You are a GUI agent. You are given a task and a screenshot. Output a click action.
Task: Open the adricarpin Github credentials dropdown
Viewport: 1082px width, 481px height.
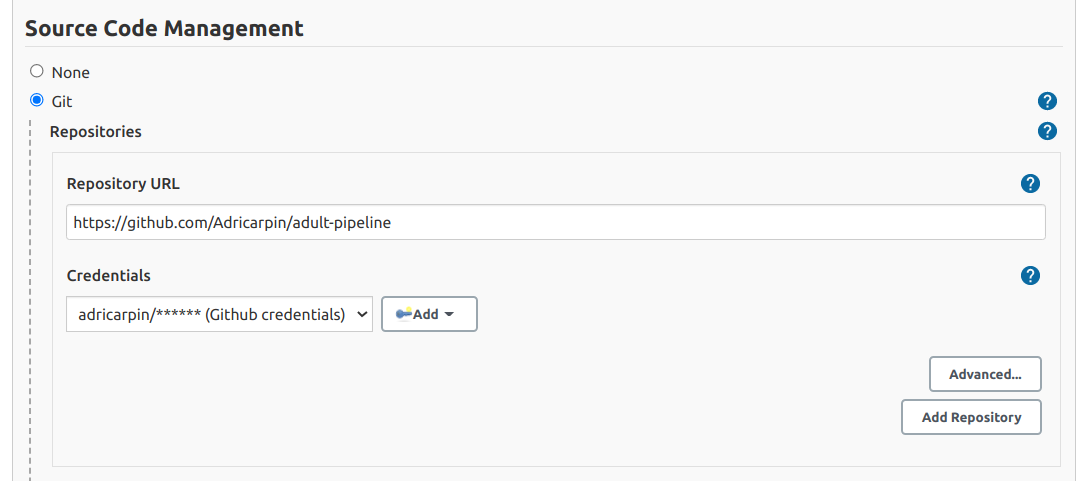point(219,314)
